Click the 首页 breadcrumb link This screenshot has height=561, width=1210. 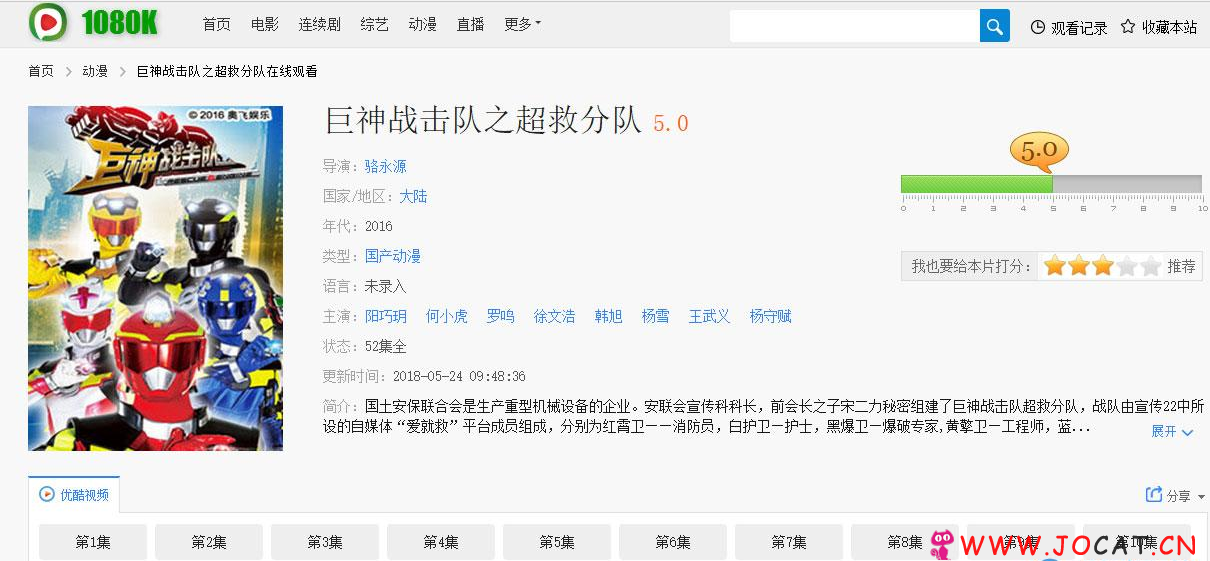pyautogui.click(x=41, y=71)
